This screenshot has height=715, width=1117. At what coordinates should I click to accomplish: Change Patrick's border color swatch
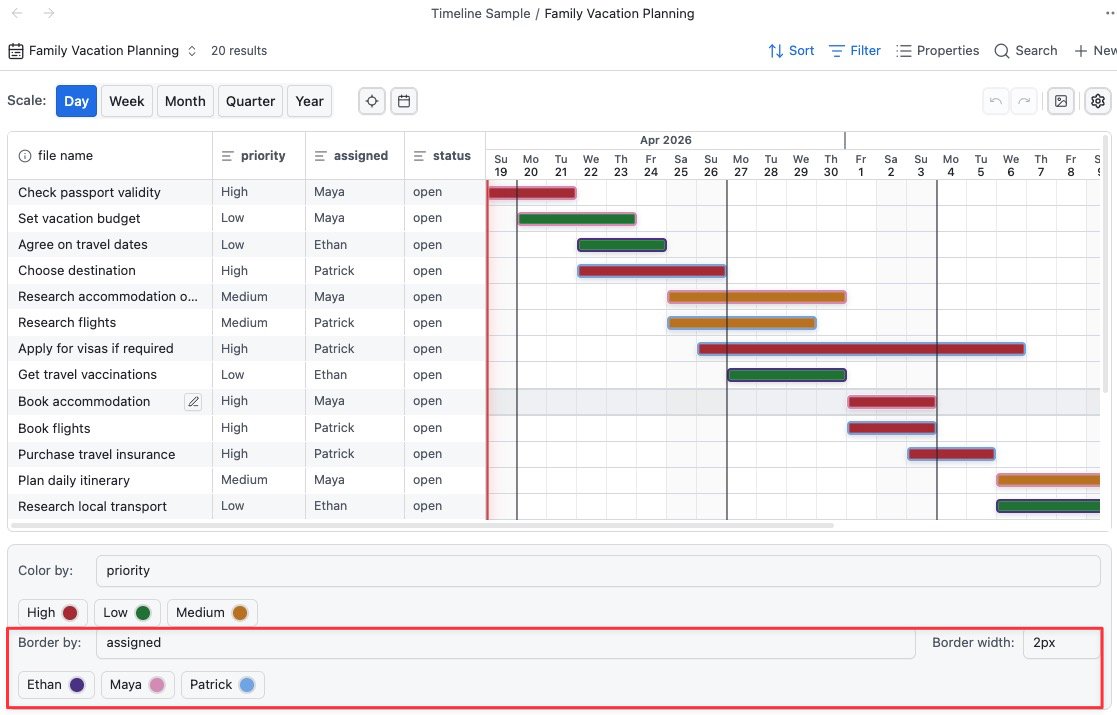[247, 685]
